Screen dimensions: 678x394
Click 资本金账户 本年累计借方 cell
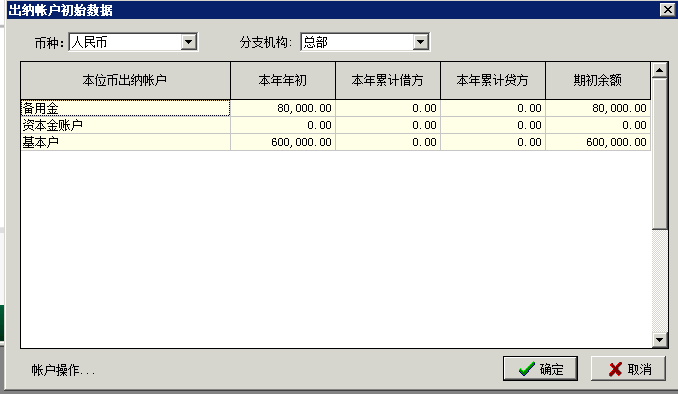(388, 125)
